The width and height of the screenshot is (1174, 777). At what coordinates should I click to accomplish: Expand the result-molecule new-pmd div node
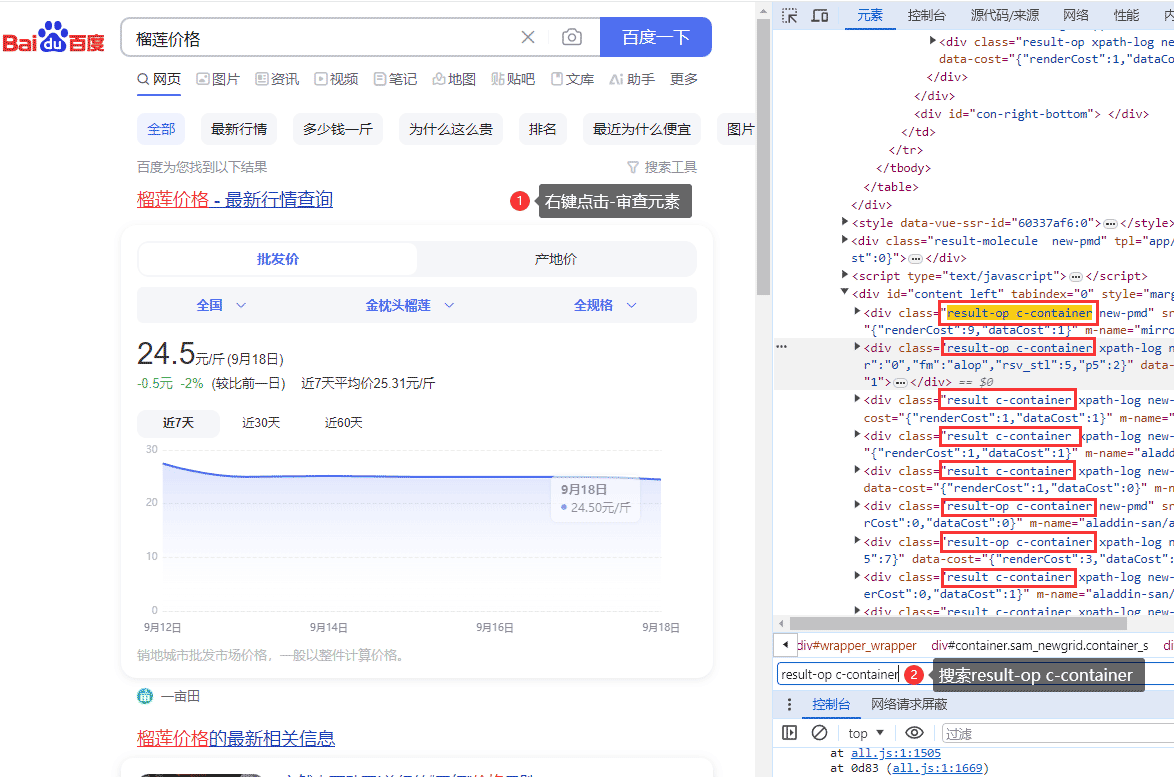845,240
